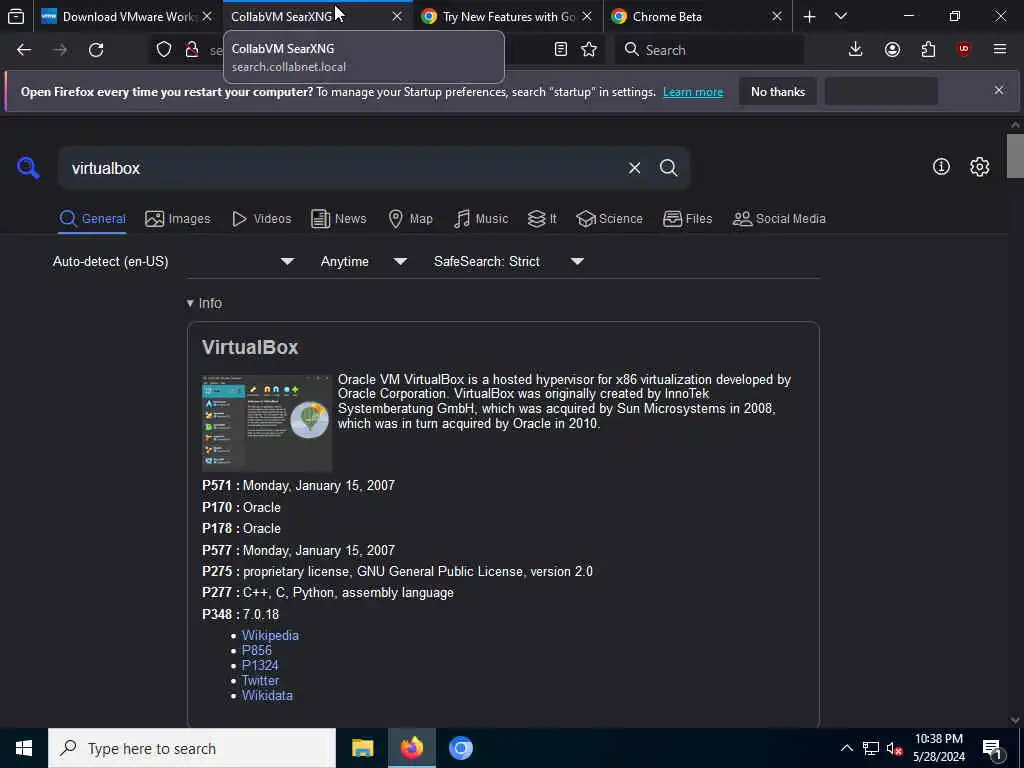
Task: Click the Type here to search box
Action: point(192,748)
